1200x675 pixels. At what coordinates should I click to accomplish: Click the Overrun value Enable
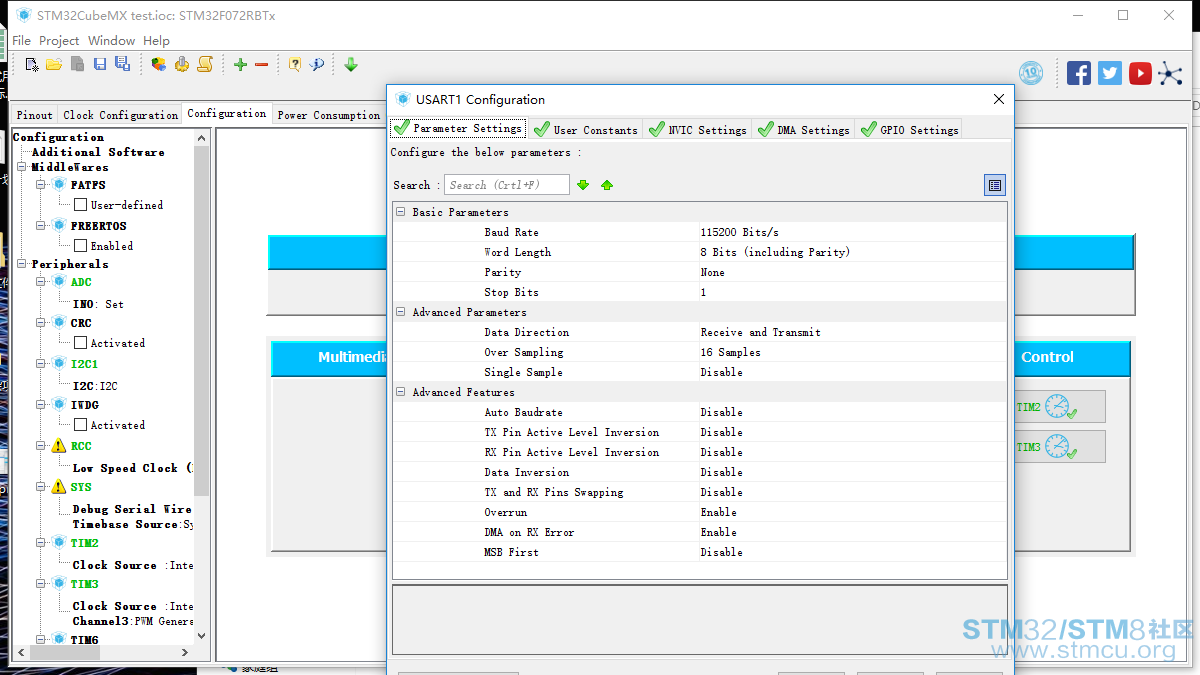tap(718, 512)
